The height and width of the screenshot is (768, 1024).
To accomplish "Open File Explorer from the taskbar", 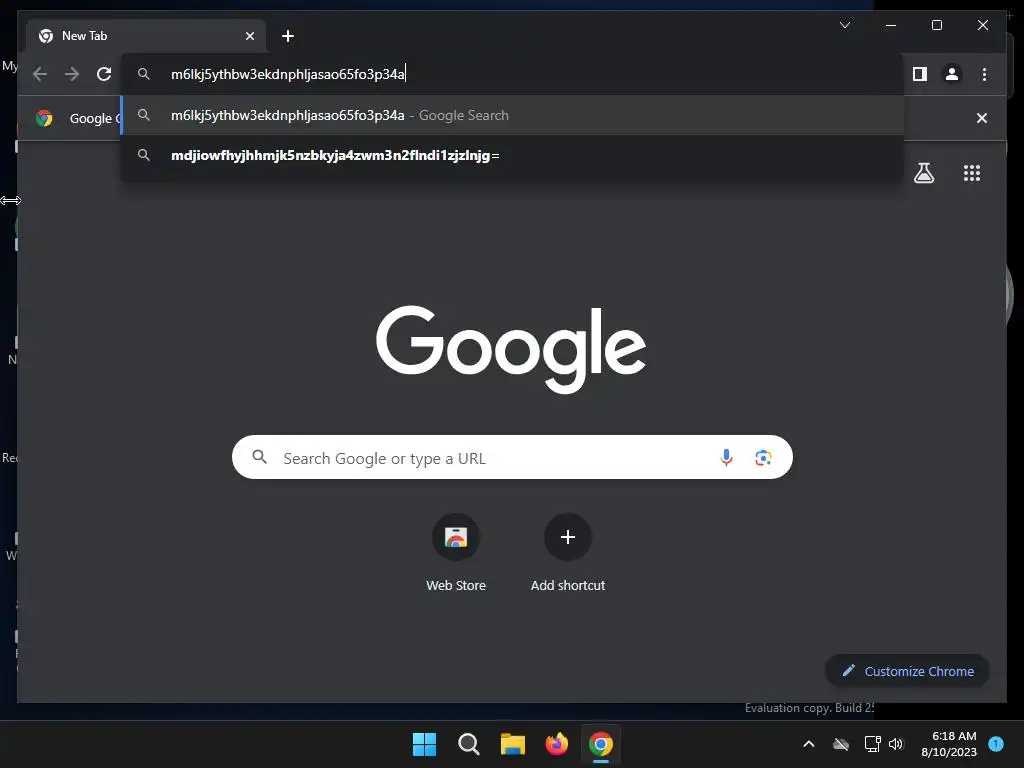I will pos(513,744).
